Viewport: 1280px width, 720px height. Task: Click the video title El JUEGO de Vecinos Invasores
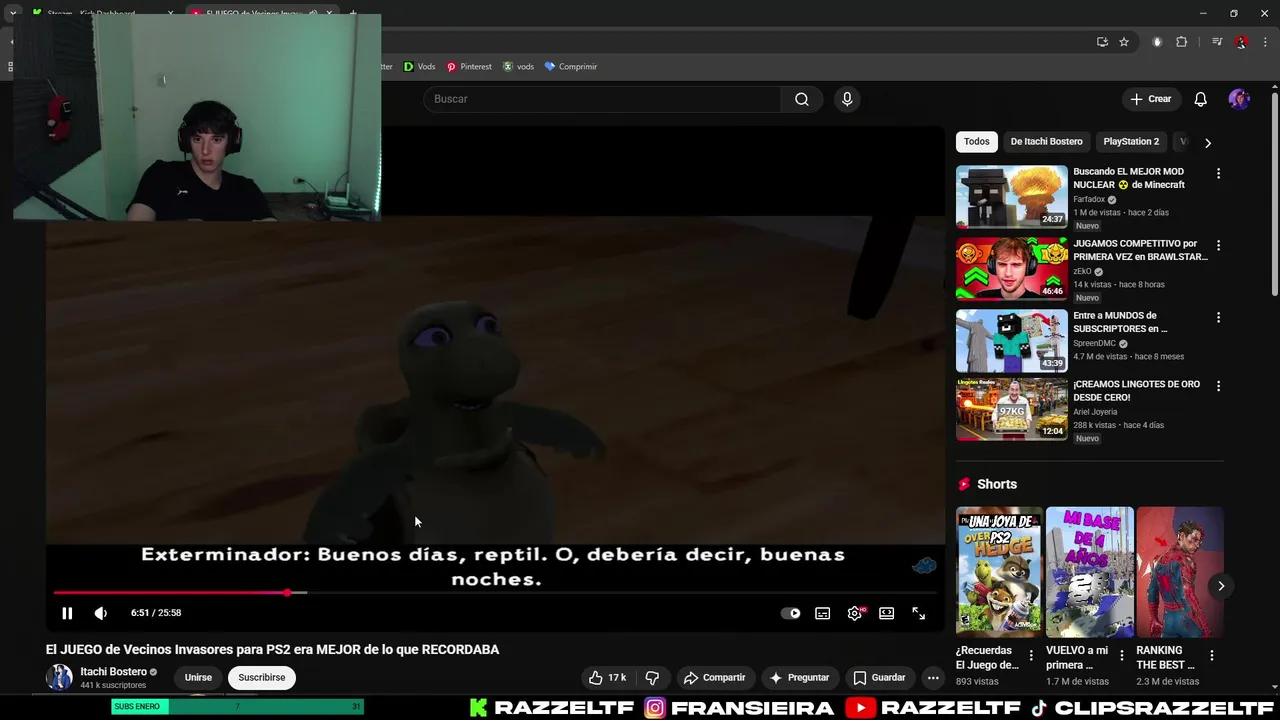(x=272, y=650)
